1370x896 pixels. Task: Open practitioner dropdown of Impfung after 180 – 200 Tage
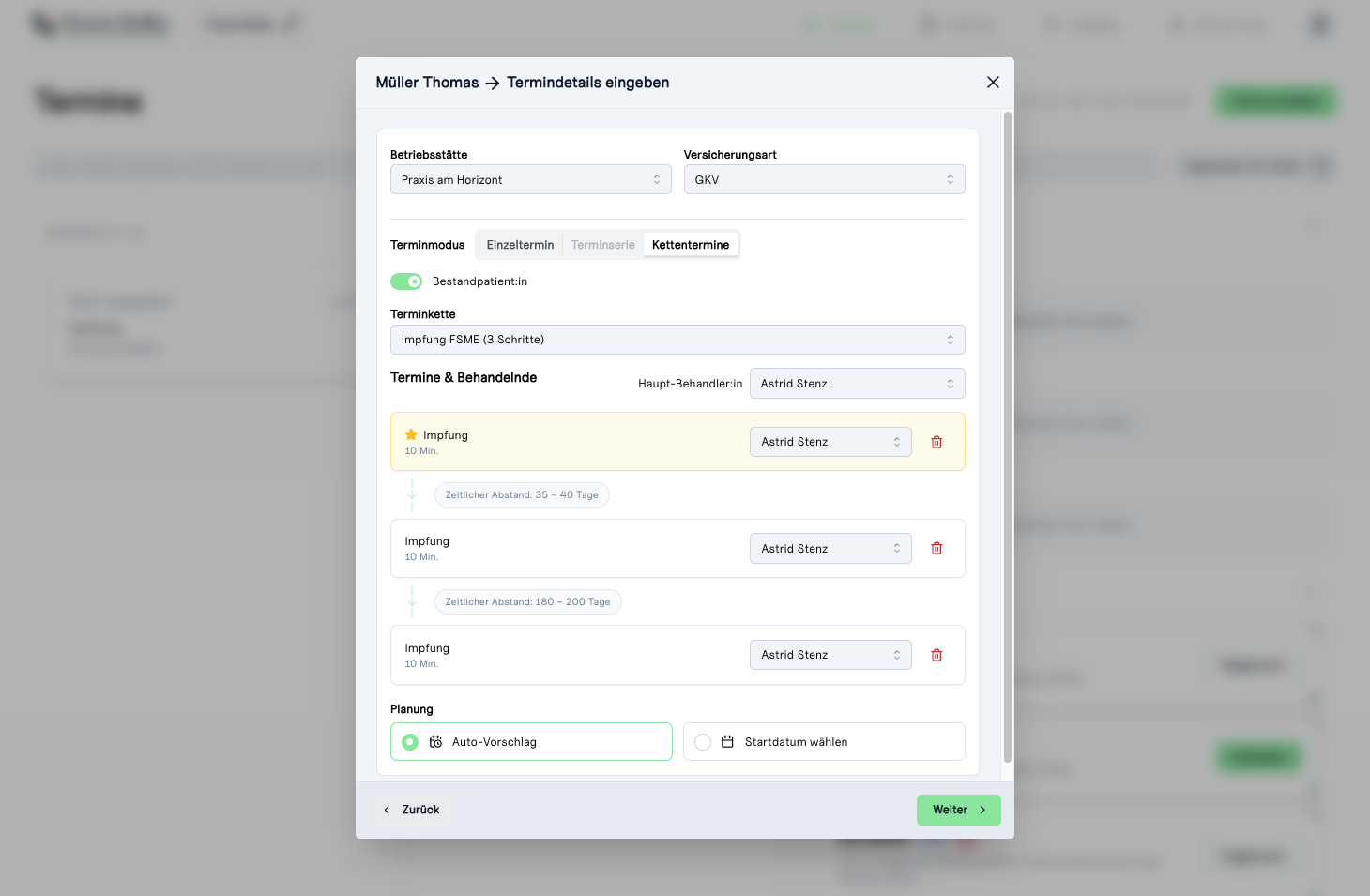point(830,655)
